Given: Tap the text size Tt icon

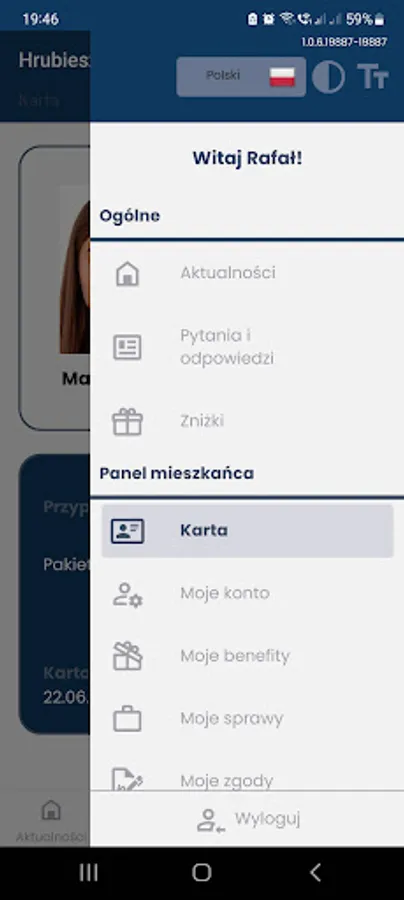Looking at the screenshot, I should click(x=373, y=77).
